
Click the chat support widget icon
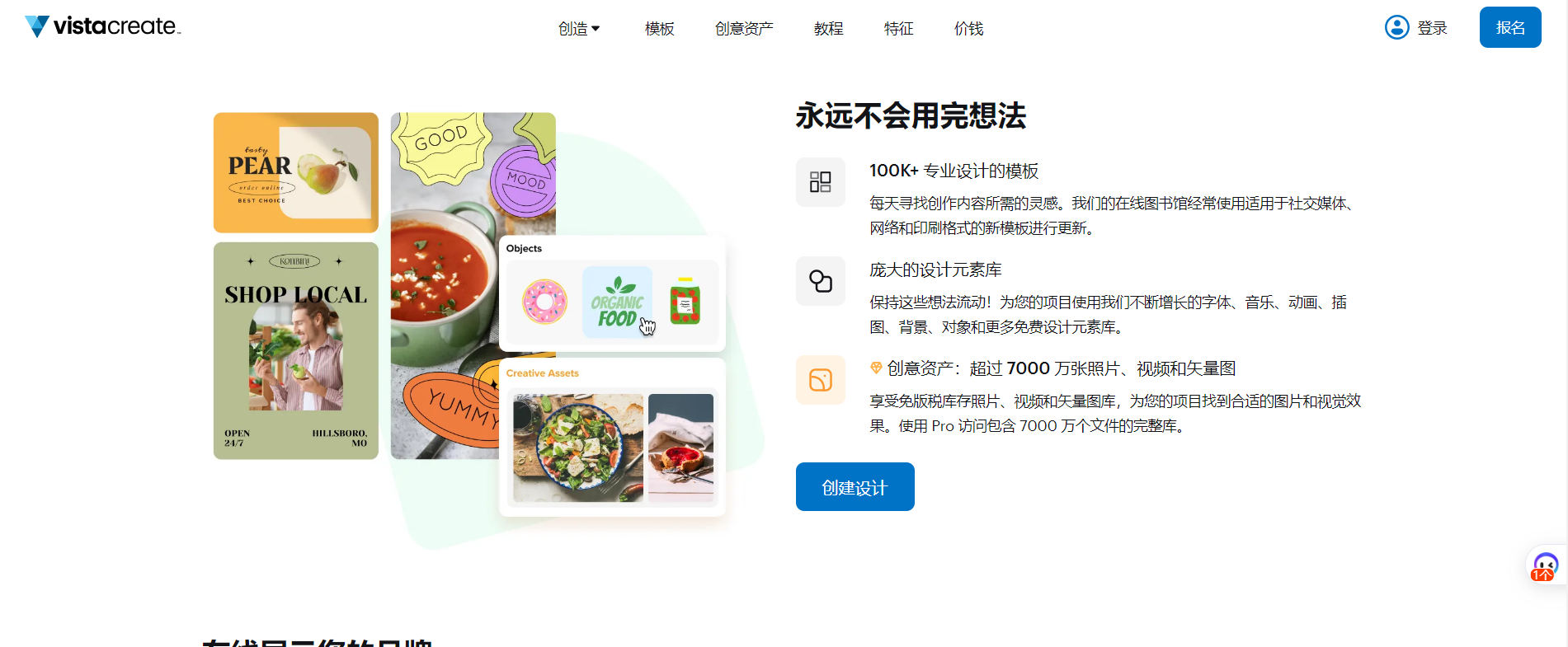1545,567
